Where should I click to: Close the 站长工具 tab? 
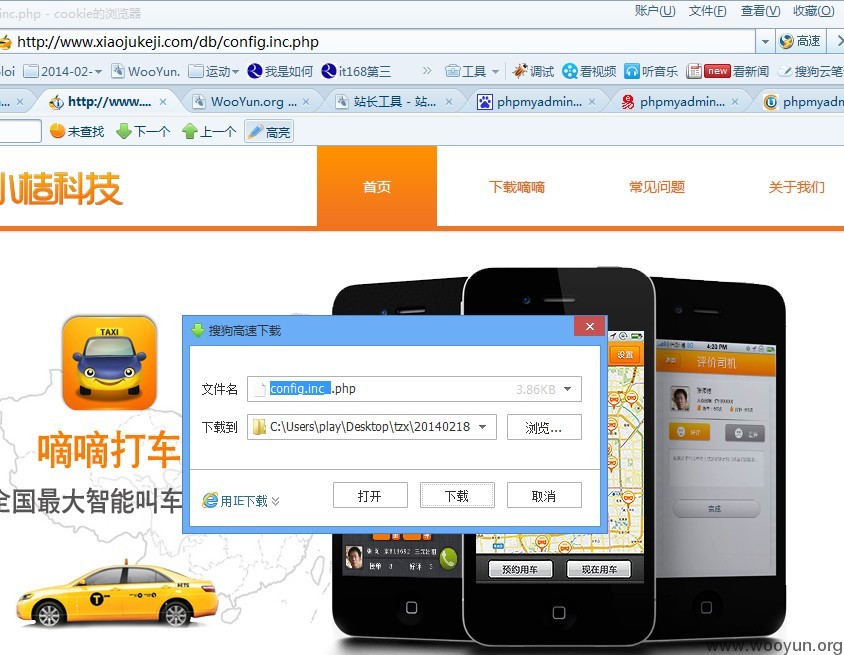click(448, 102)
